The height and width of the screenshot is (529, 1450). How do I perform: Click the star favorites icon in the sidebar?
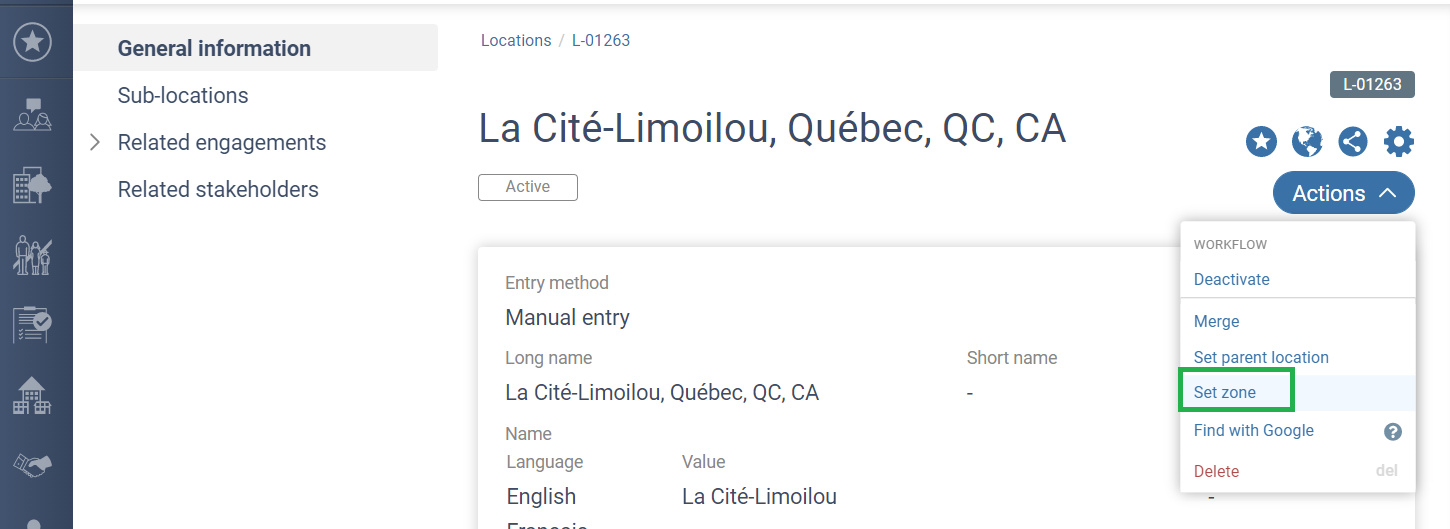[33, 42]
